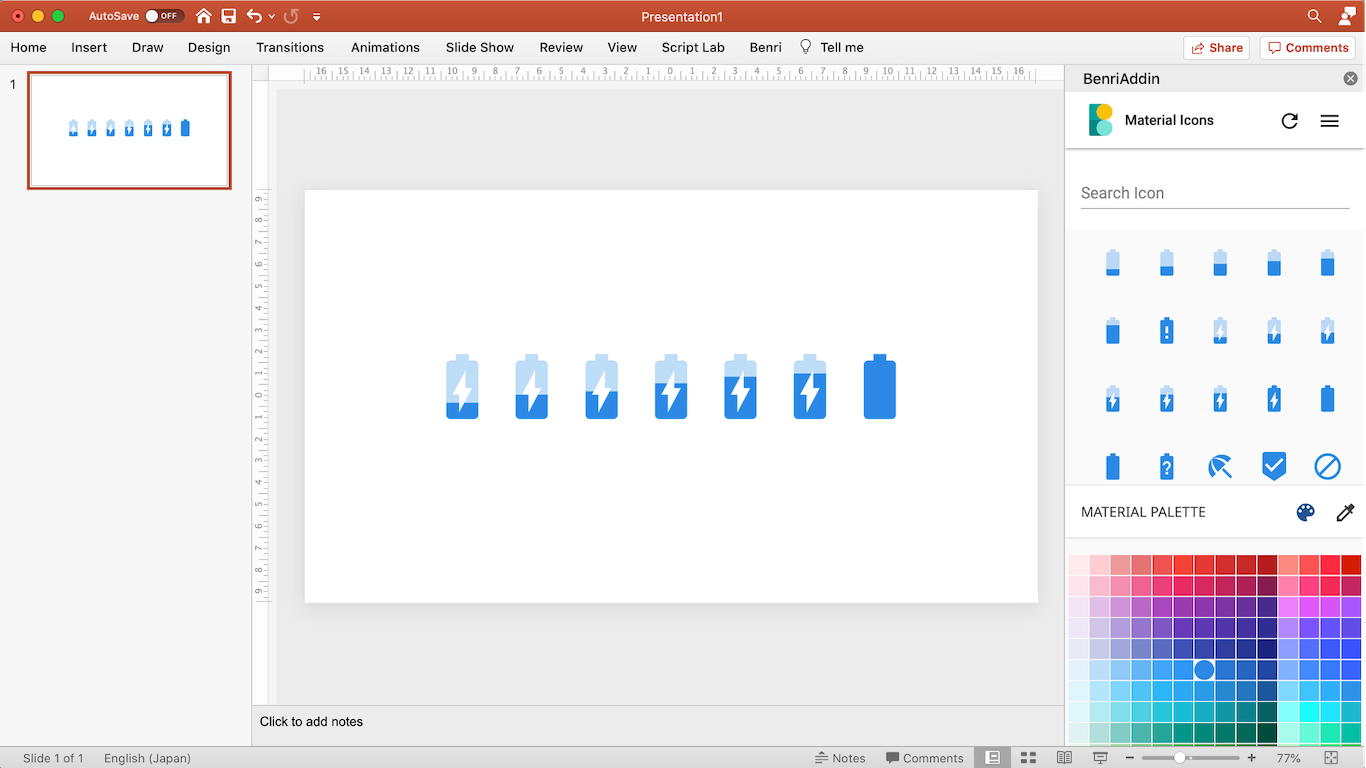This screenshot has height=768, width=1366.
Task: Insert the blocked circle-slash icon
Action: [1327, 466]
